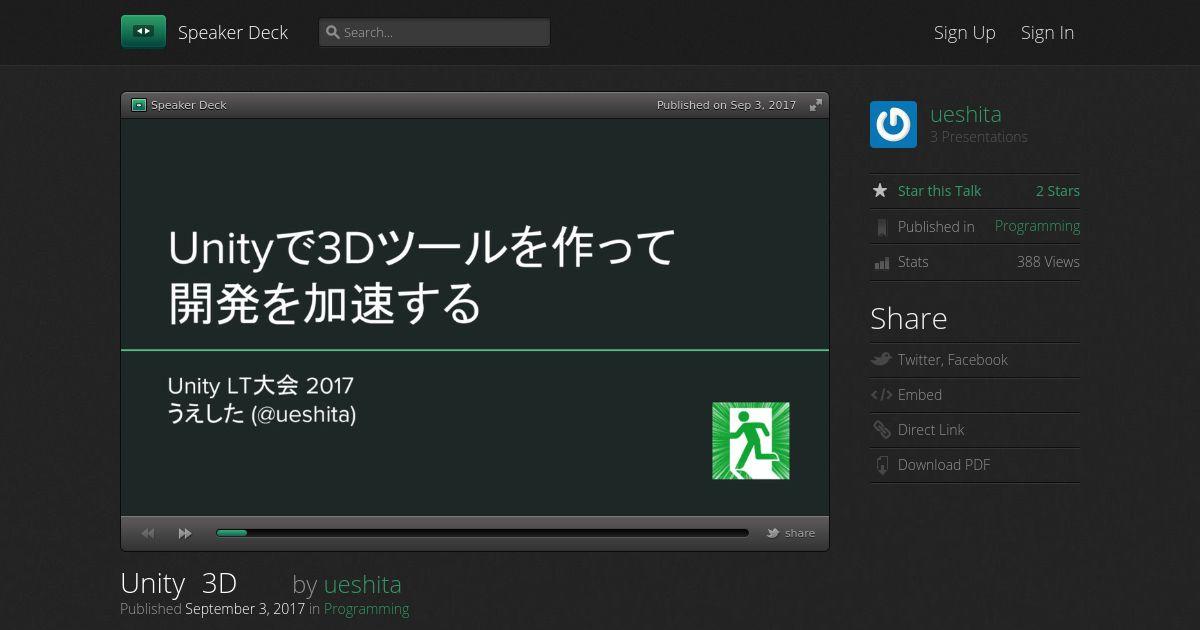Click Download PDF link

(944, 465)
